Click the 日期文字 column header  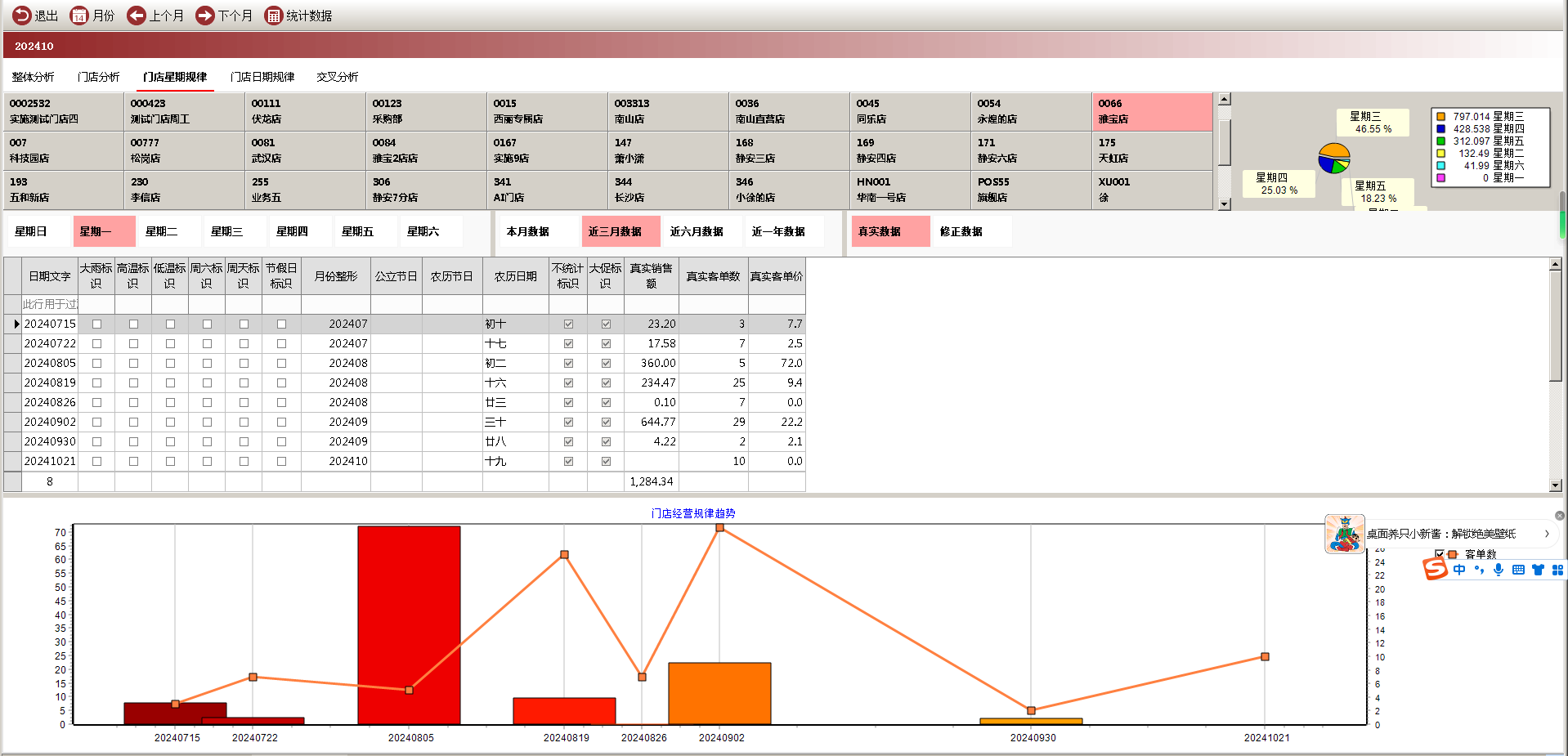(50, 276)
